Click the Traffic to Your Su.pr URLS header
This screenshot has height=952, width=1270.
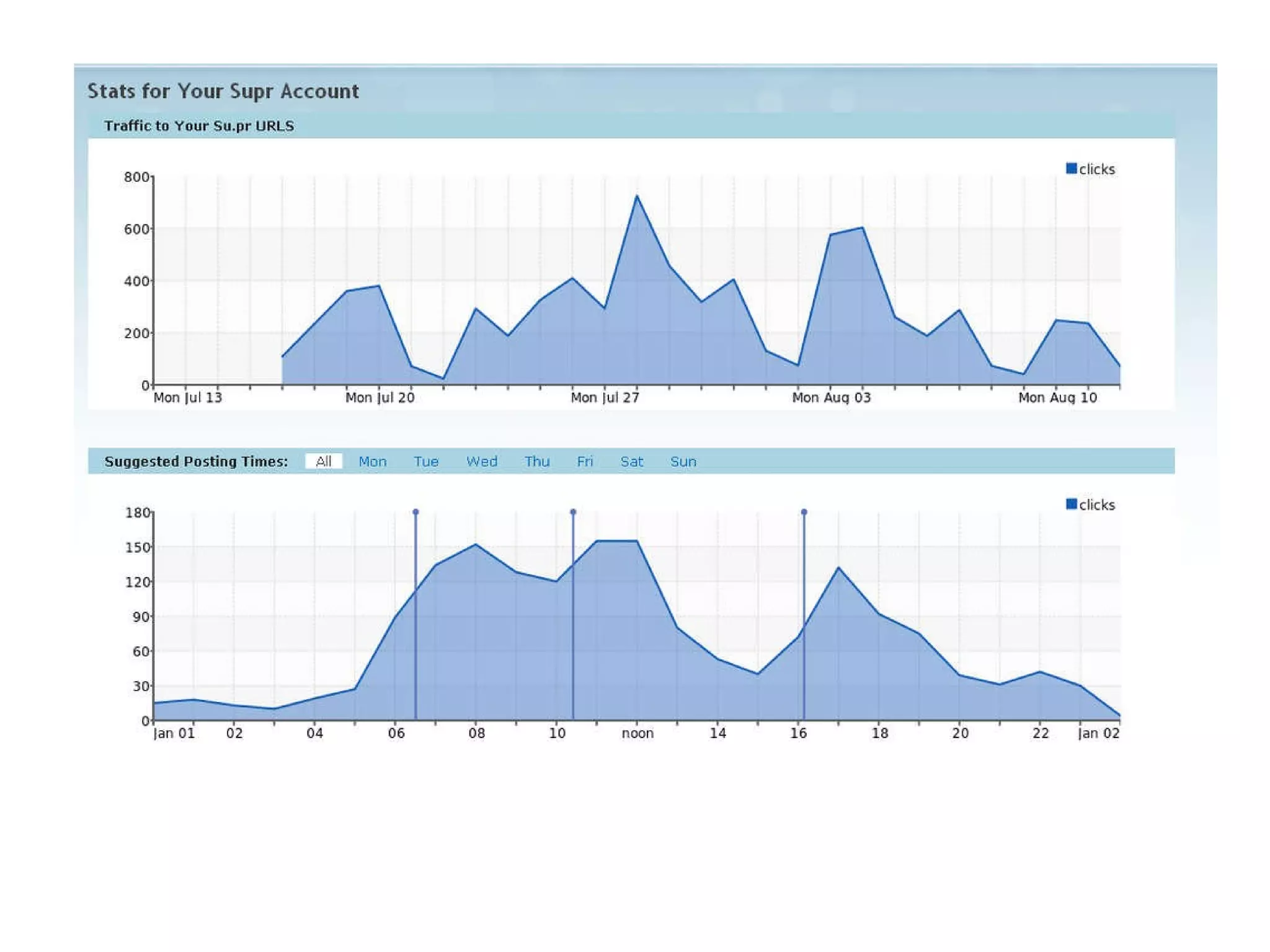click(x=199, y=126)
